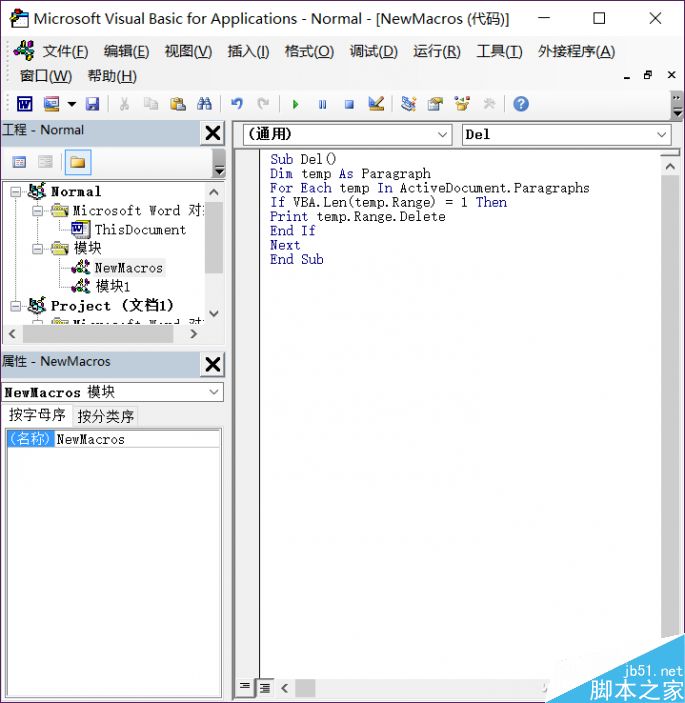The image size is (685, 703).
Task: Open the 编辑(E) menu
Action: point(126,52)
